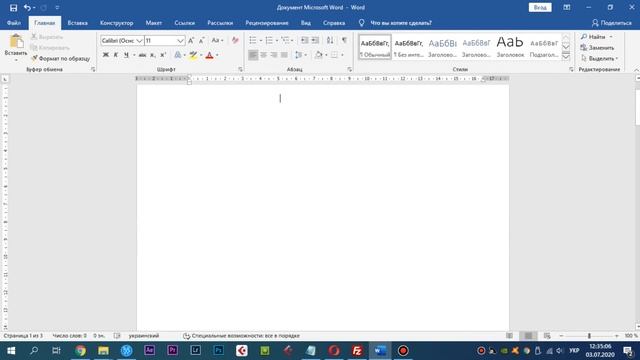The width and height of the screenshot is (640, 360).
Task: Decrease the font size with A˅
Action: pyautogui.click(x=202, y=40)
